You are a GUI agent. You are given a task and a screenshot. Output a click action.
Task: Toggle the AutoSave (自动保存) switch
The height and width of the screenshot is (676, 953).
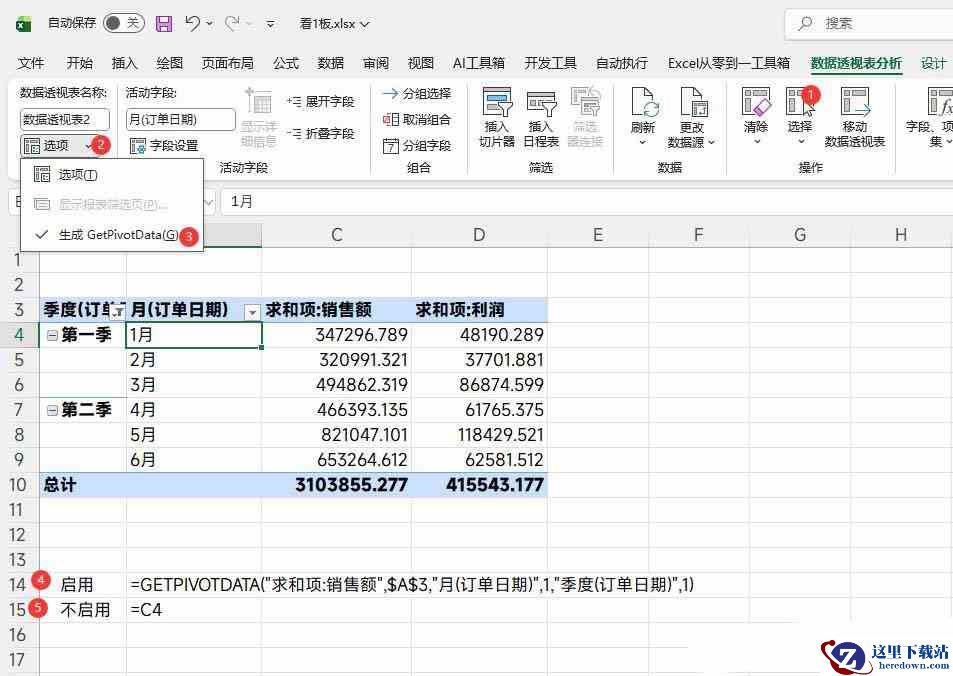(x=123, y=23)
